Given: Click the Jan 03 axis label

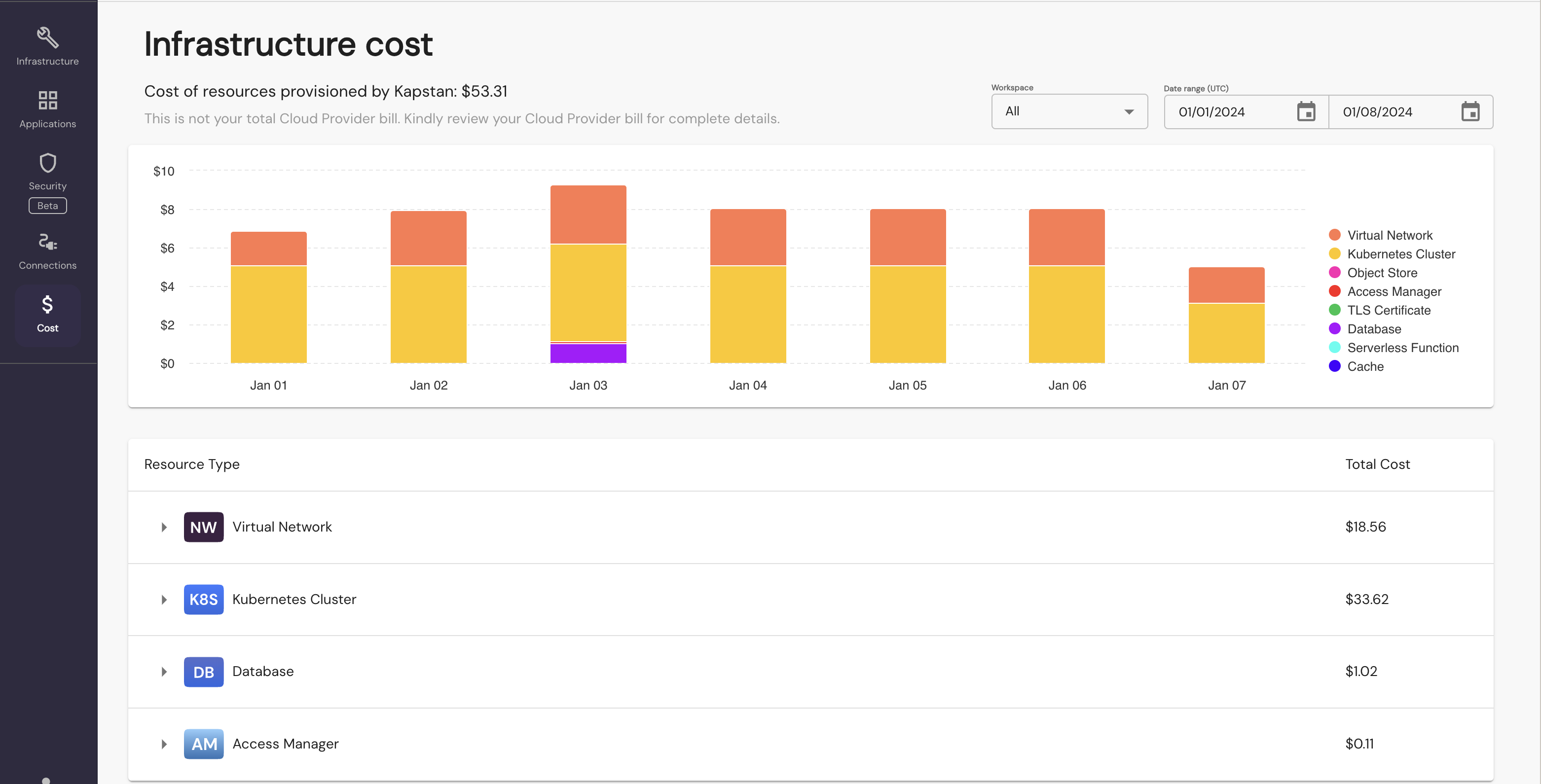Looking at the screenshot, I should tap(588, 386).
